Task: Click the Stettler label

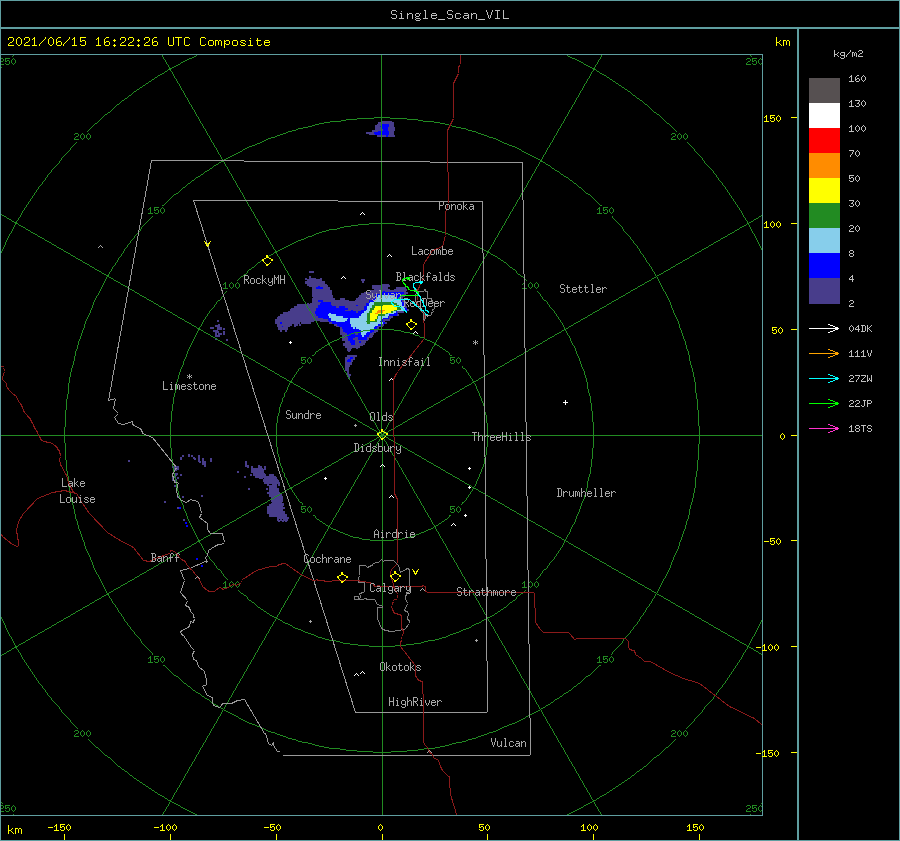Action: [x=583, y=289]
